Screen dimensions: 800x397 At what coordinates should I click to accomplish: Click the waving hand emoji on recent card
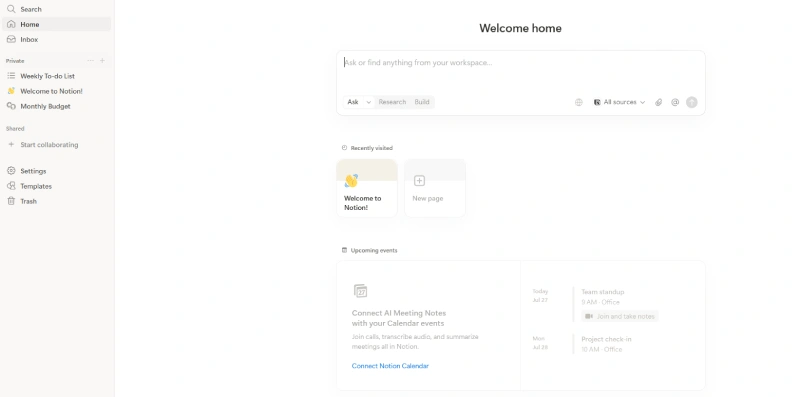point(351,181)
